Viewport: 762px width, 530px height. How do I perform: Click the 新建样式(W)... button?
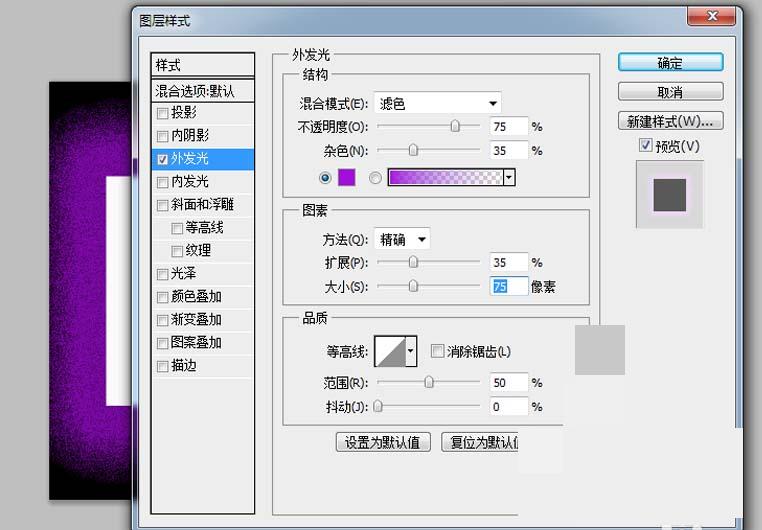point(670,121)
